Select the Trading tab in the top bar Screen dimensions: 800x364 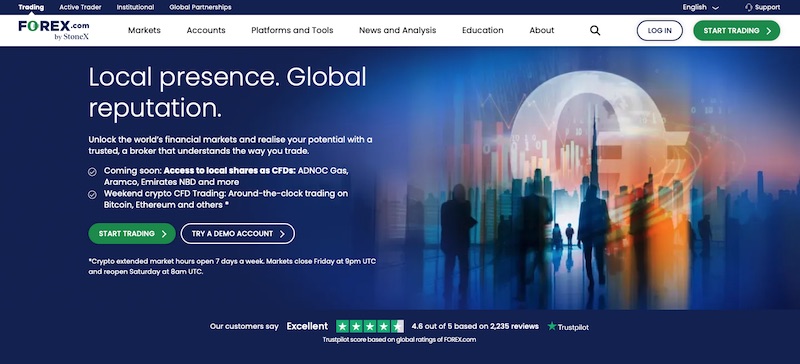pos(31,7)
